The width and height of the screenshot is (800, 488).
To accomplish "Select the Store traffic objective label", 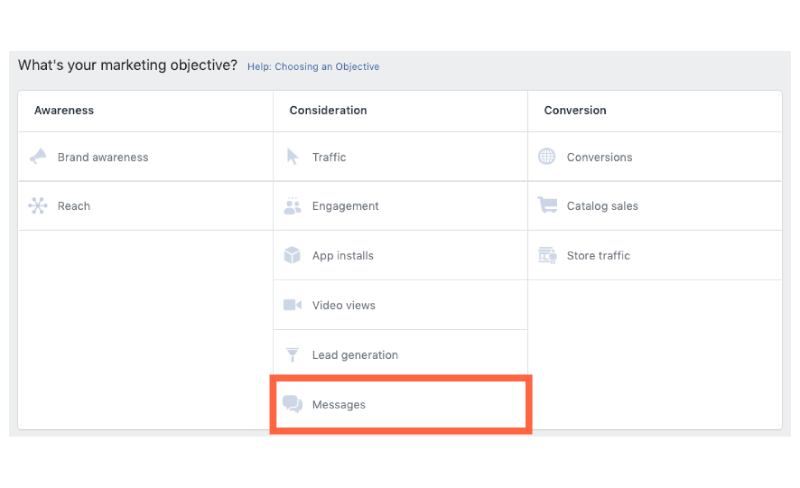I will pos(598,256).
